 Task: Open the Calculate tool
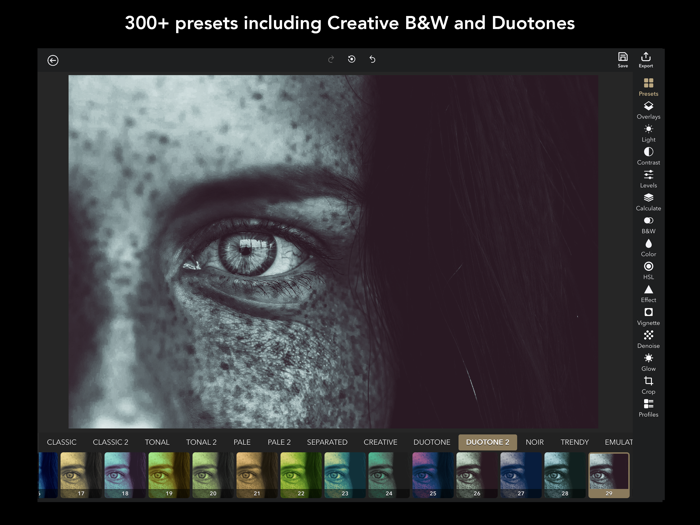tap(648, 202)
